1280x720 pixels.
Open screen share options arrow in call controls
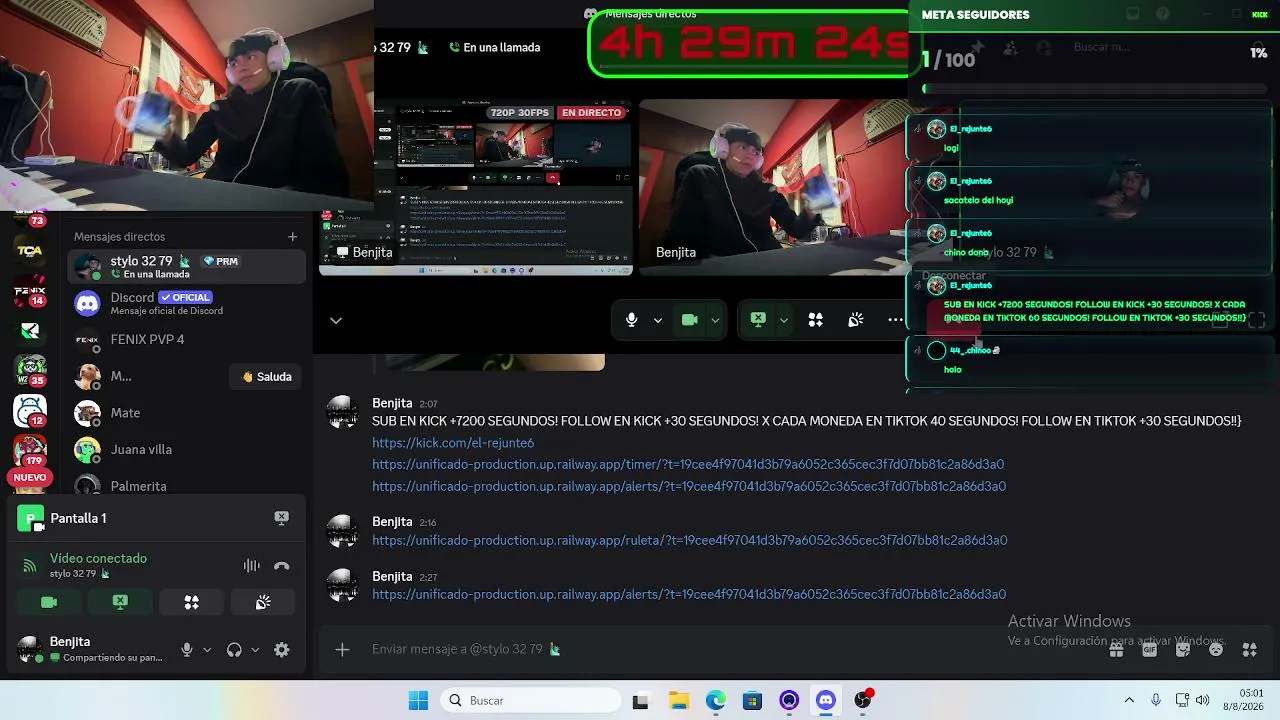coord(784,320)
